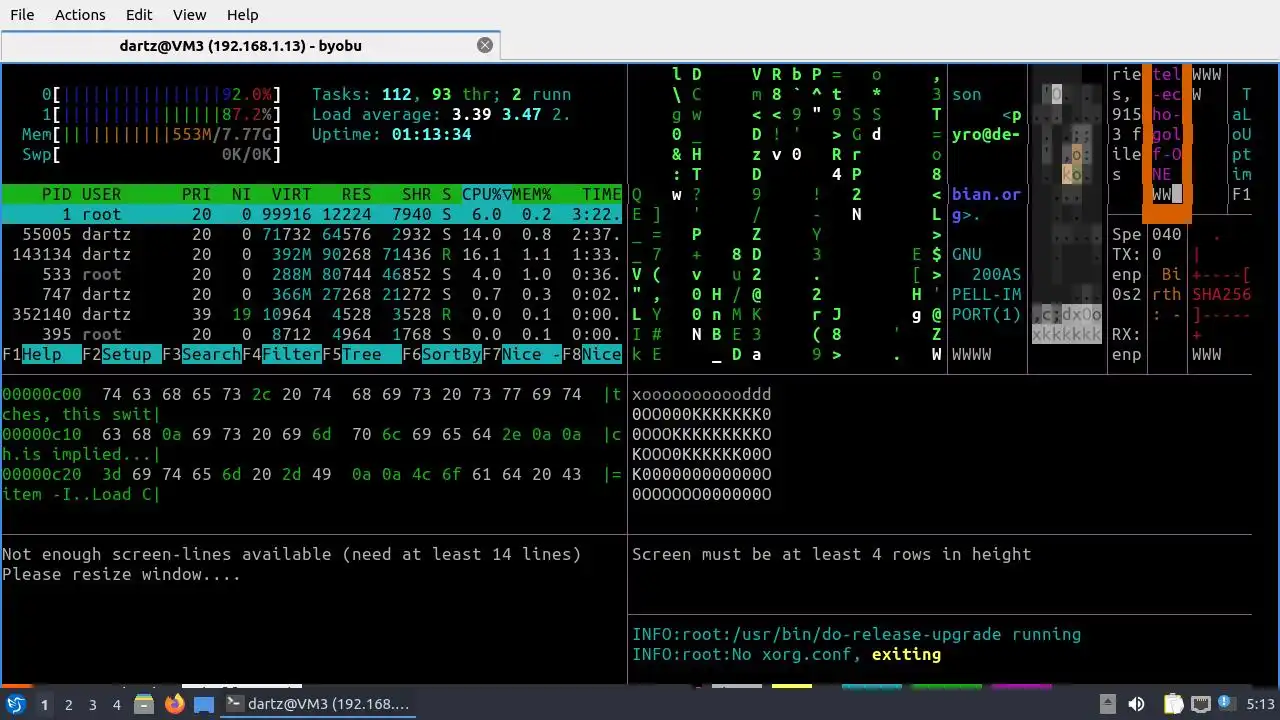Click htop F3 Search
Image resolution: width=1280 pixels, height=720 pixels.
tap(201, 354)
